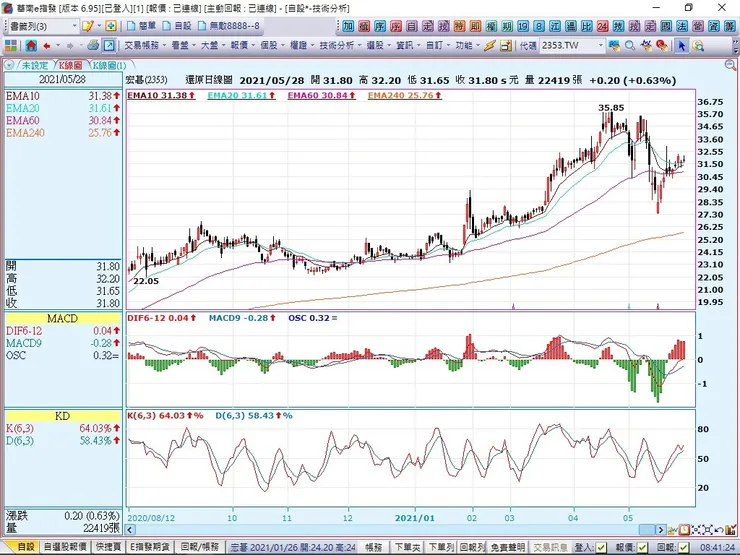Expand the 技術分析 menu
740x555 pixels.
click(340, 46)
